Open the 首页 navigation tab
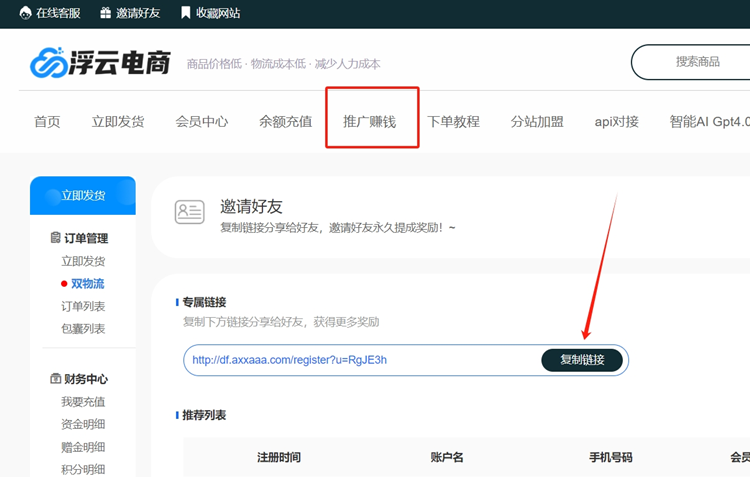This screenshot has width=750, height=477. tap(47, 121)
